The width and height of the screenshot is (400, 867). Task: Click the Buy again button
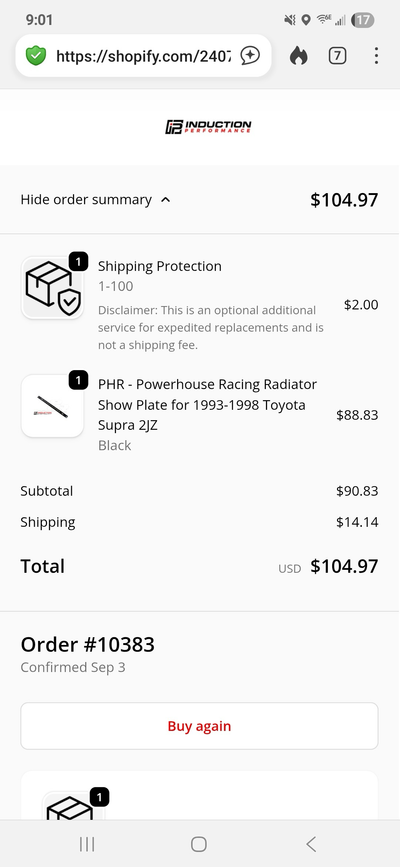pos(199,726)
